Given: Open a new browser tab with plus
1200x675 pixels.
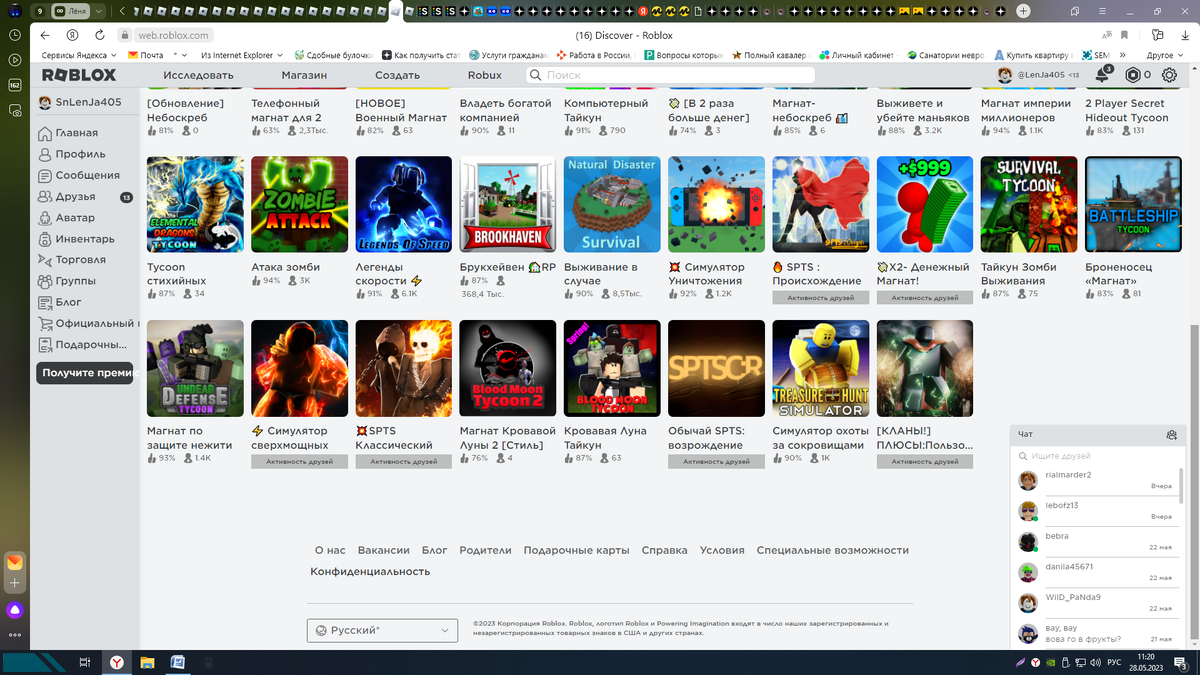Looking at the screenshot, I should pyautogui.click(x=1023, y=11).
